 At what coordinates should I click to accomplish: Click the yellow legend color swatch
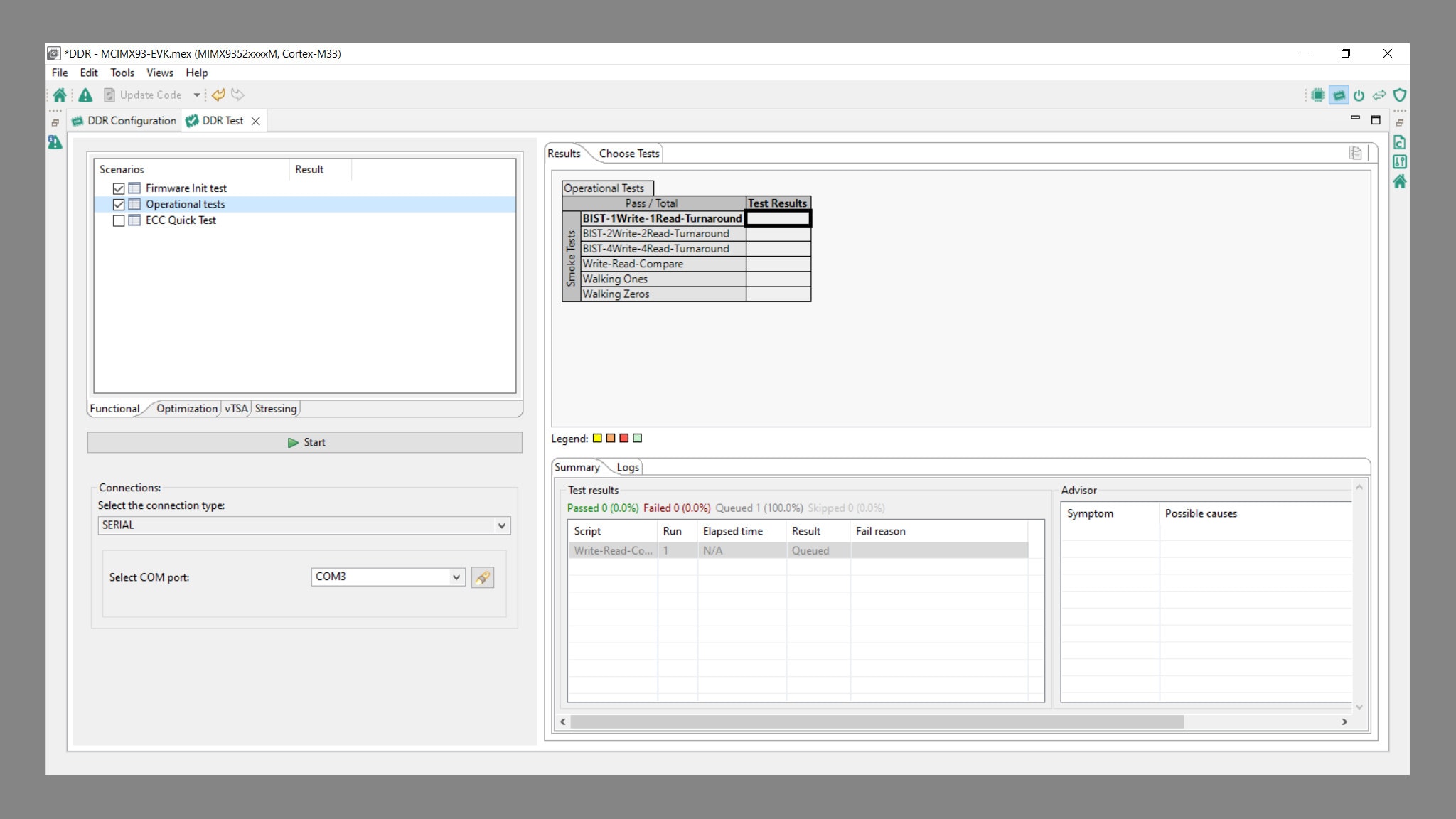tap(597, 439)
